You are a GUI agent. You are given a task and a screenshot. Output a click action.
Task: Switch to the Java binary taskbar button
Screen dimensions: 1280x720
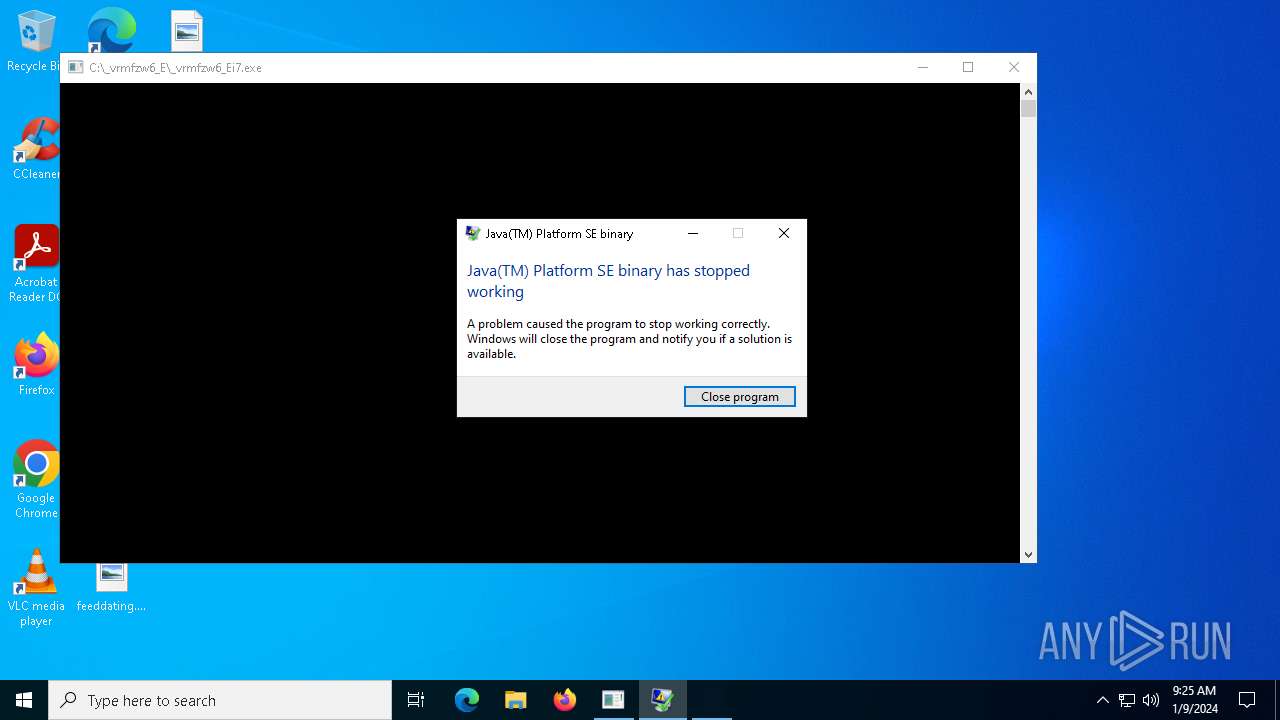click(x=662, y=700)
